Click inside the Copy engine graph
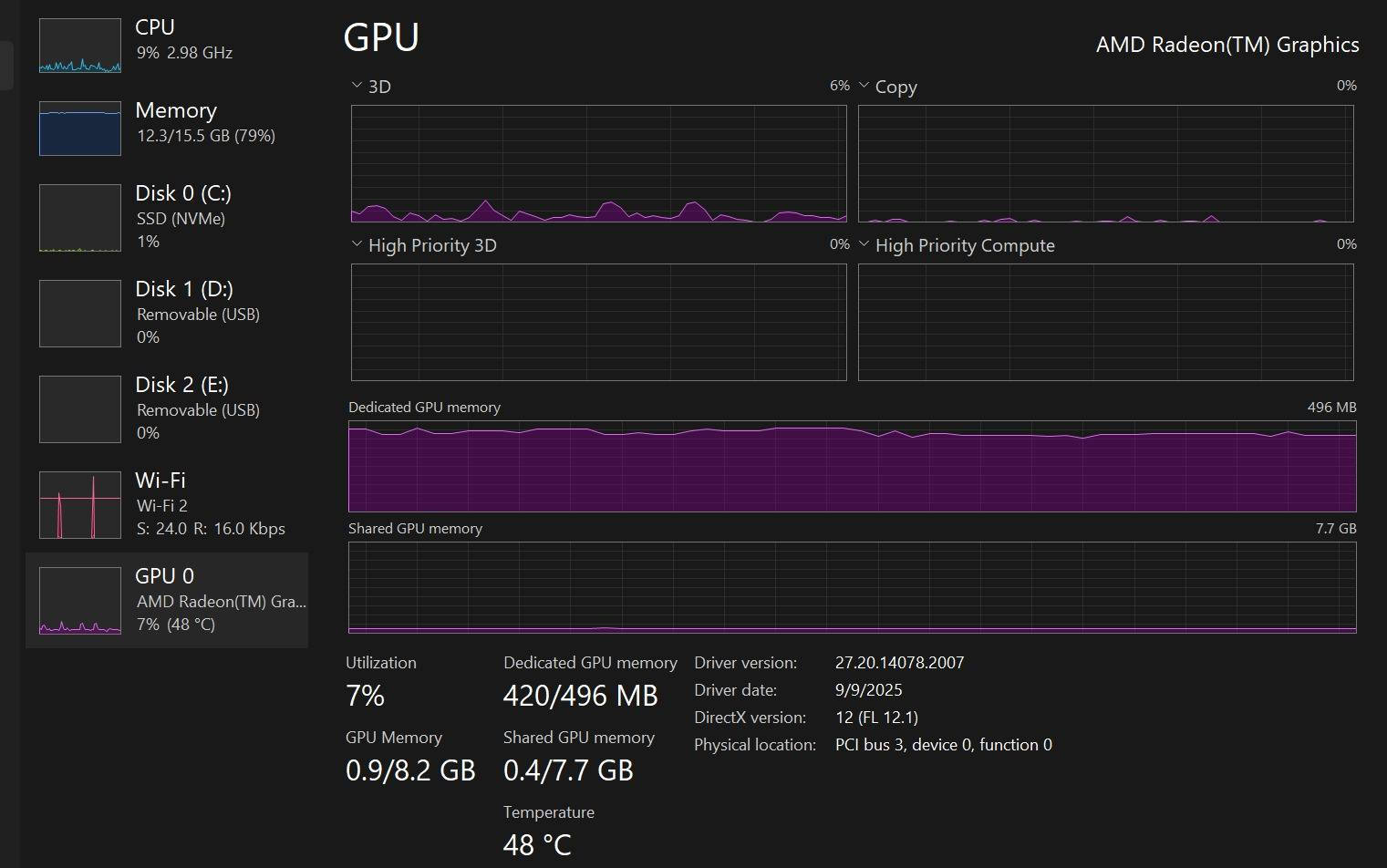Viewport: 1387px width, 868px height. tap(1105, 164)
